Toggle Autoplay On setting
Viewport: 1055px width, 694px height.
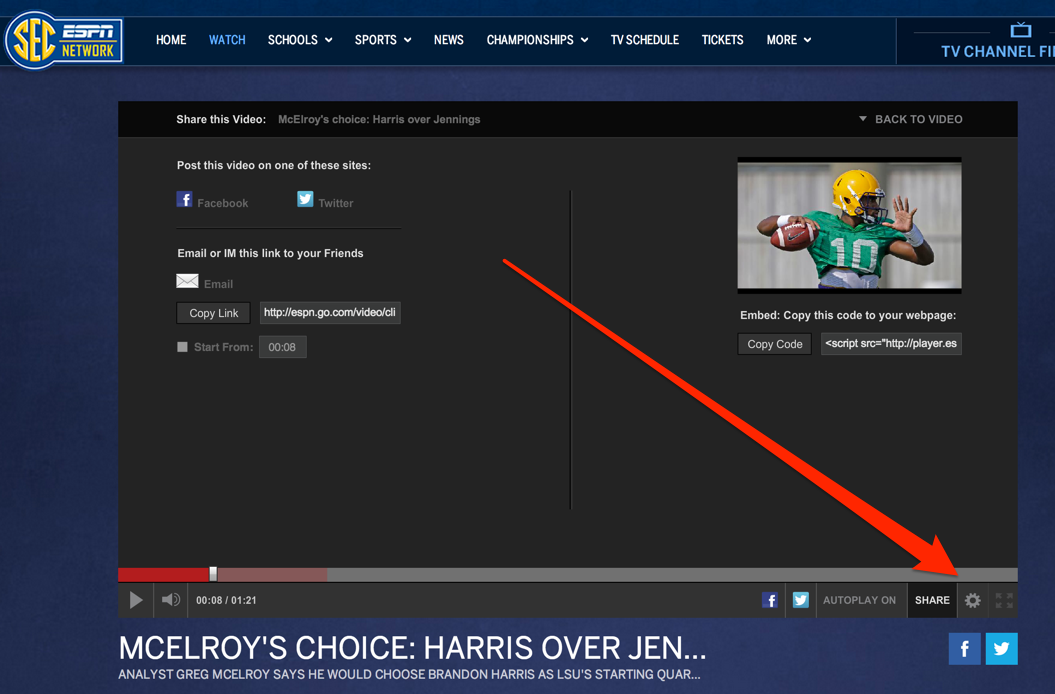pyautogui.click(x=859, y=600)
